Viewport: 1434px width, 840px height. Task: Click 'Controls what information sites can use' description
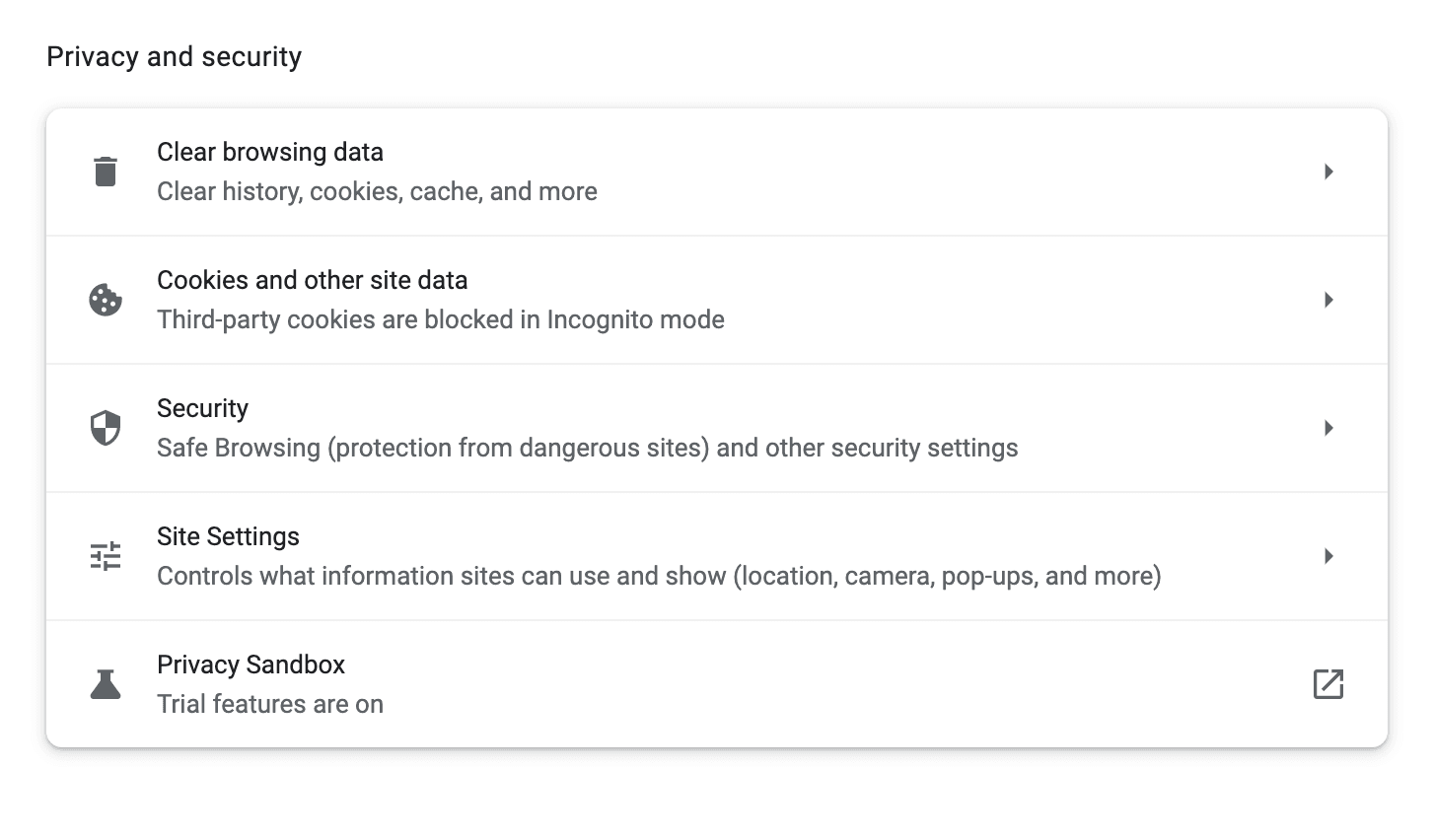pos(658,576)
